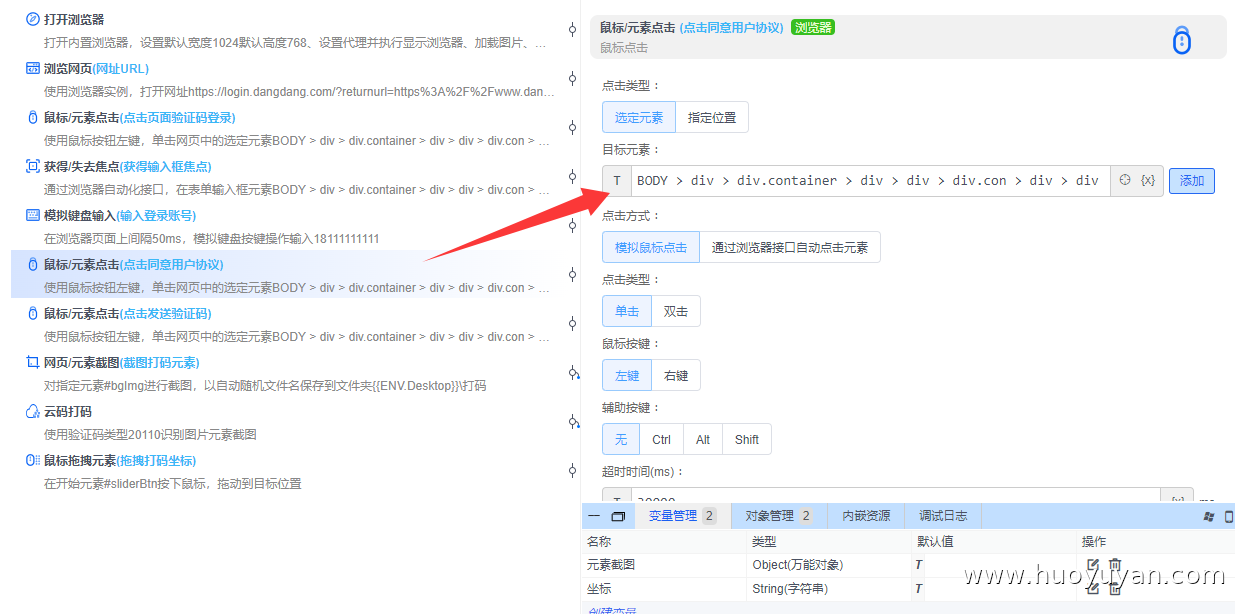Click the 名称 column header
The height and width of the screenshot is (614, 1235).
[599, 541]
